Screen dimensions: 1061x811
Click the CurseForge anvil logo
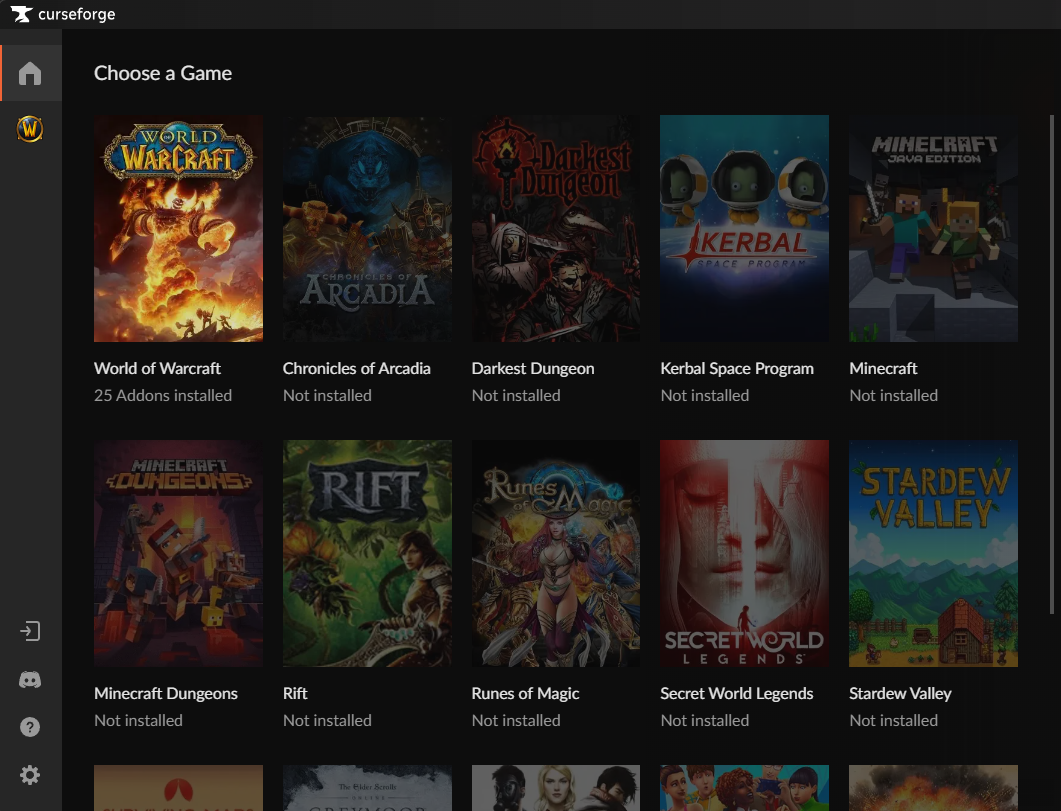coord(21,14)
